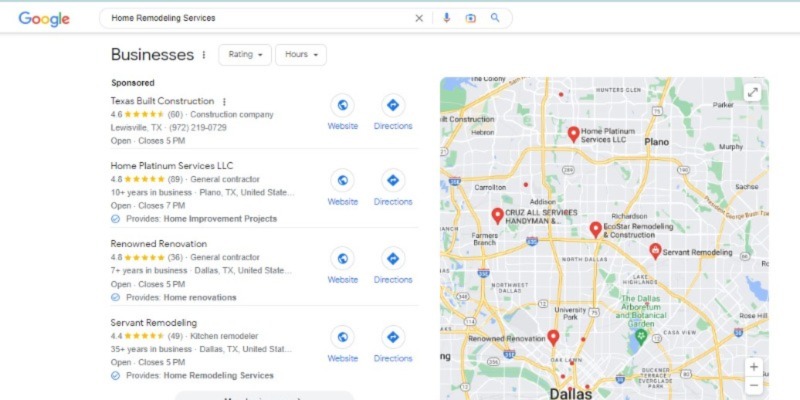This screenshot has width=800, height=400.
Task: Open Texas Built Construction listing title
Action: (x=162, y=101)
